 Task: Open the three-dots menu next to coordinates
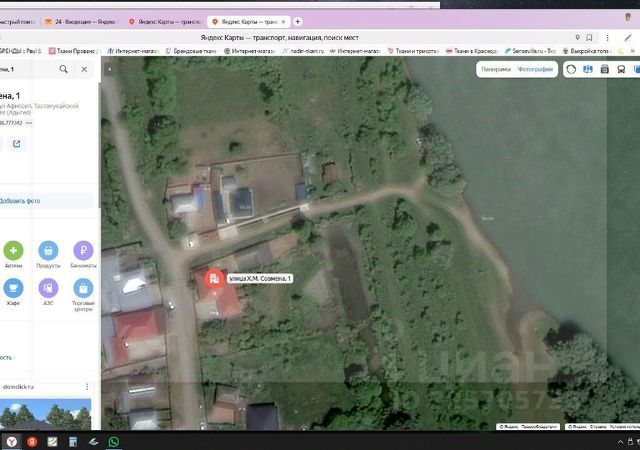[x=29, y=123]
